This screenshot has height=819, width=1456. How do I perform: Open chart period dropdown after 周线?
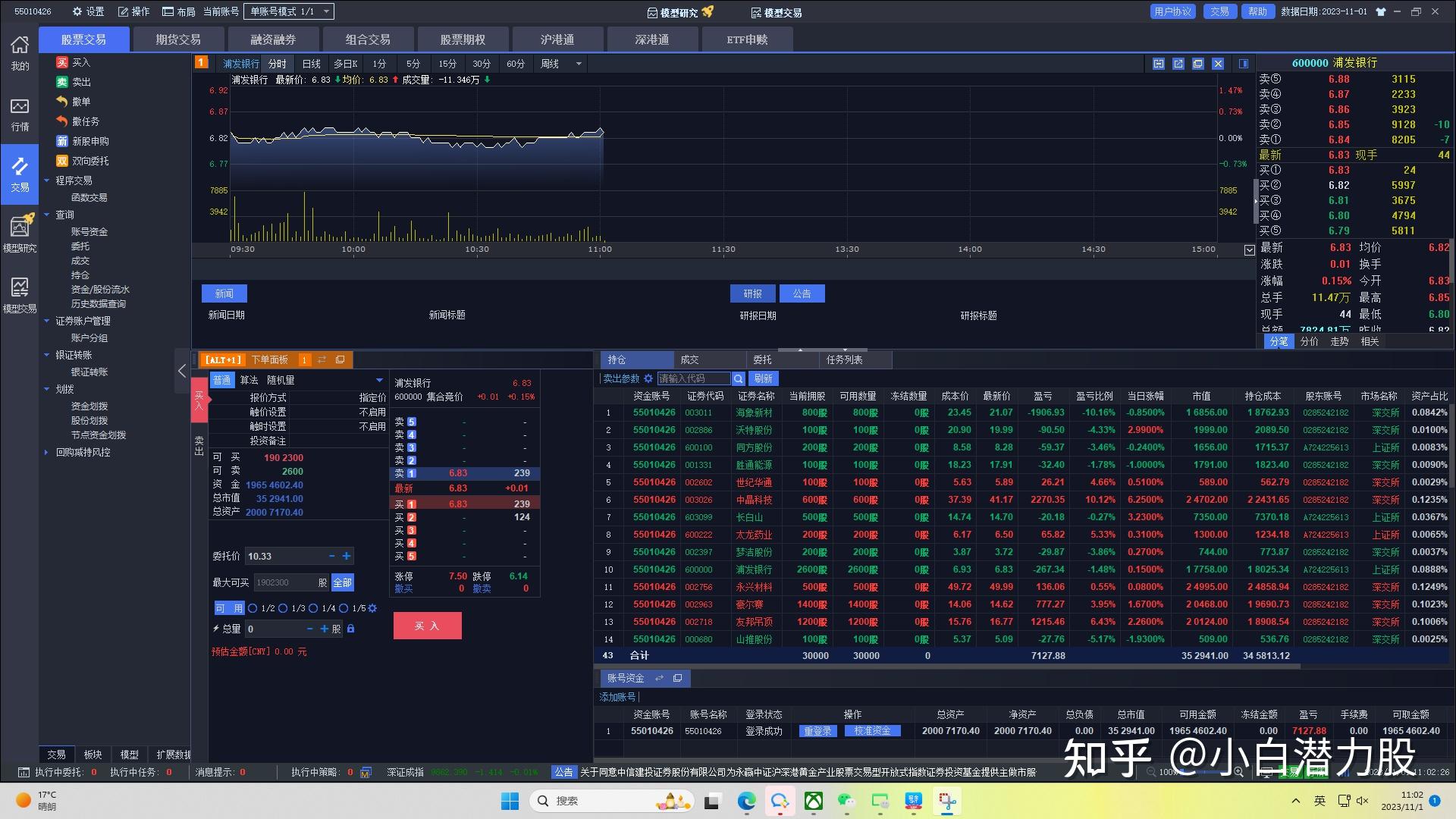(579, 64)
